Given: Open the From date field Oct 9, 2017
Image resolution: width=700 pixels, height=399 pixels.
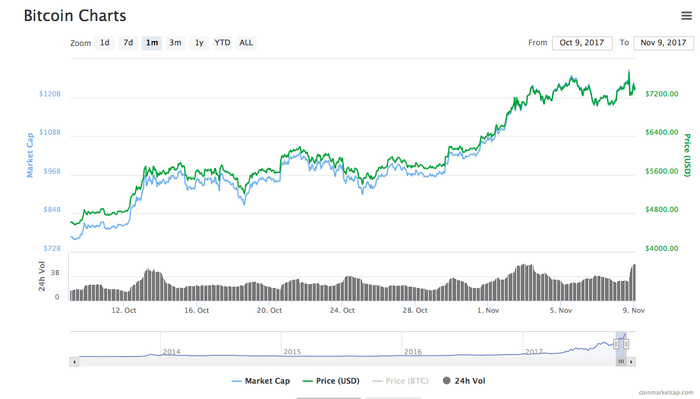Looking at the screenshot, I should [582, 43].
